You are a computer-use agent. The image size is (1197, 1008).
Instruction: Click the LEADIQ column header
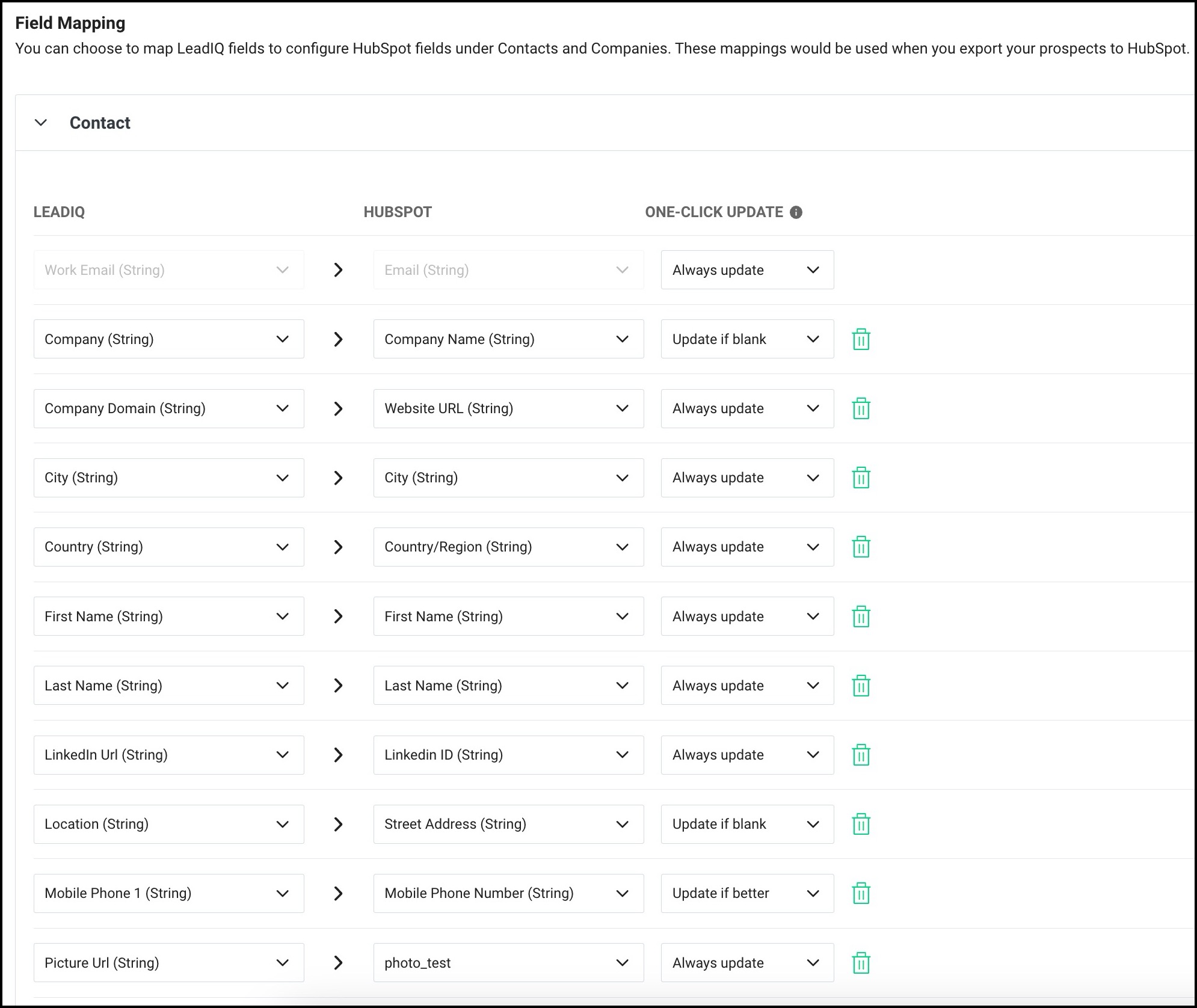tap(59, 212)
